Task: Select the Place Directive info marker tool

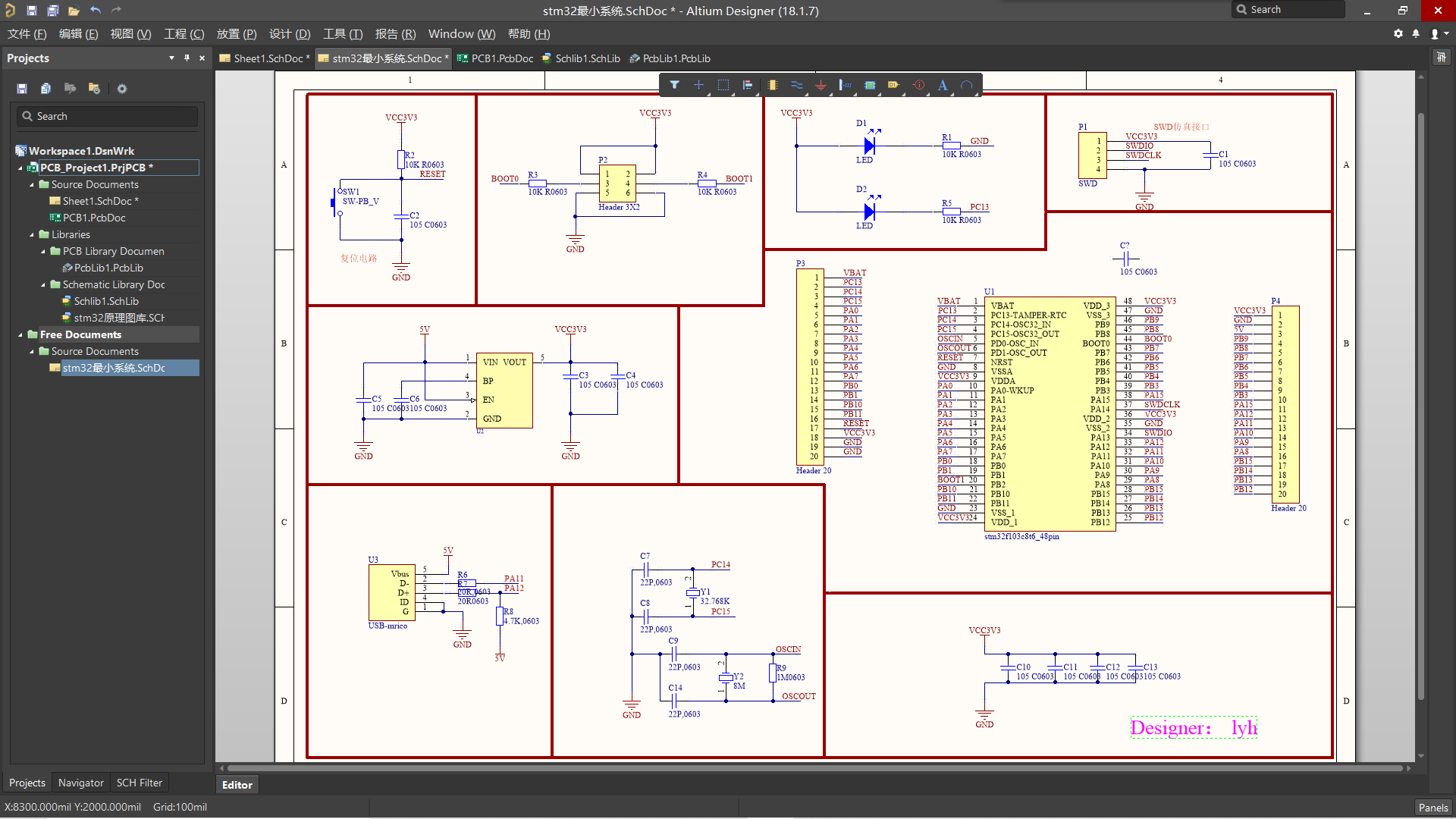Action: click(x=918, y=85)
